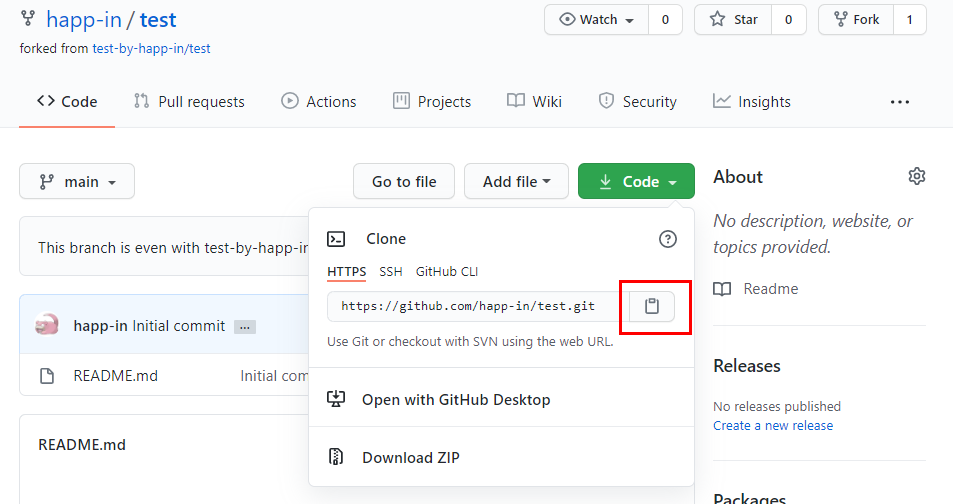Click the Go to file button
The image size is (953, 504).
(404, 181)
